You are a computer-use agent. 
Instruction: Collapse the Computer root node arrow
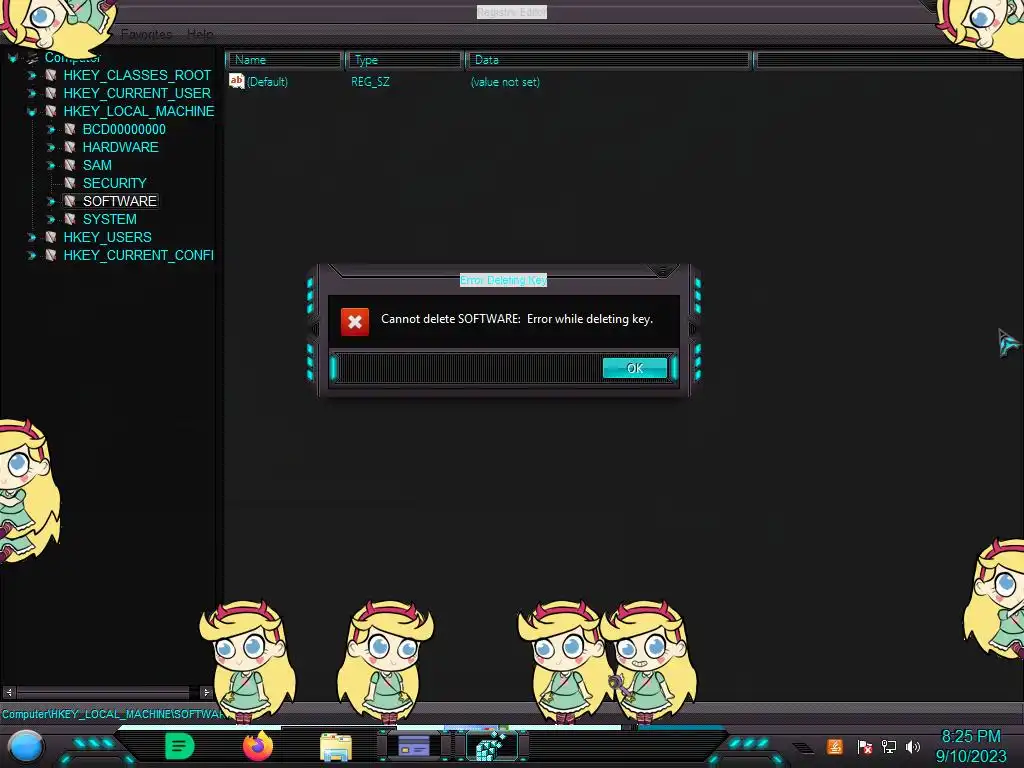[12, 58]
